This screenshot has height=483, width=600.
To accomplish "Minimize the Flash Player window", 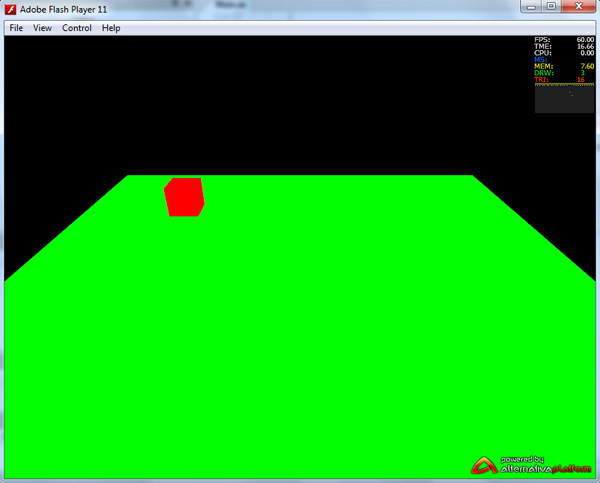I will [531, 7].
